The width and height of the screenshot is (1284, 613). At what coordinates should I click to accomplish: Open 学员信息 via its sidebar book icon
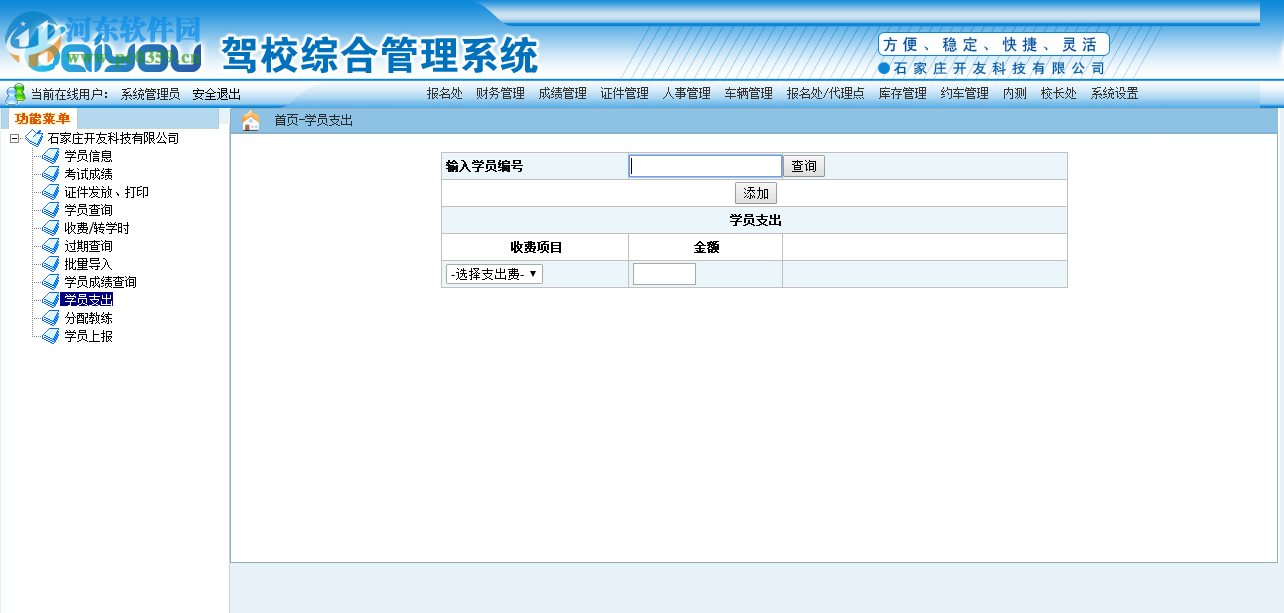coord(50,156)
